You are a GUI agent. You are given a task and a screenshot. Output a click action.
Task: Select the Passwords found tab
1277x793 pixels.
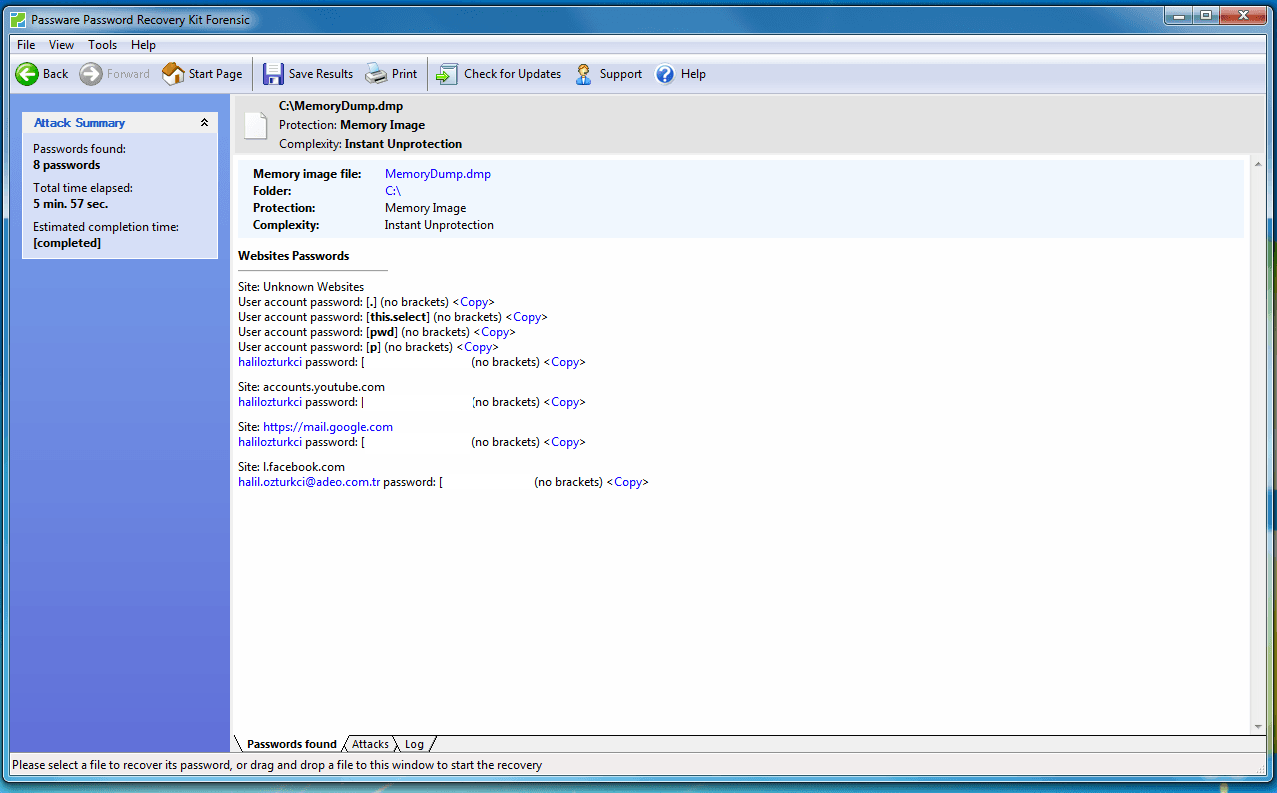coord(290,744)
